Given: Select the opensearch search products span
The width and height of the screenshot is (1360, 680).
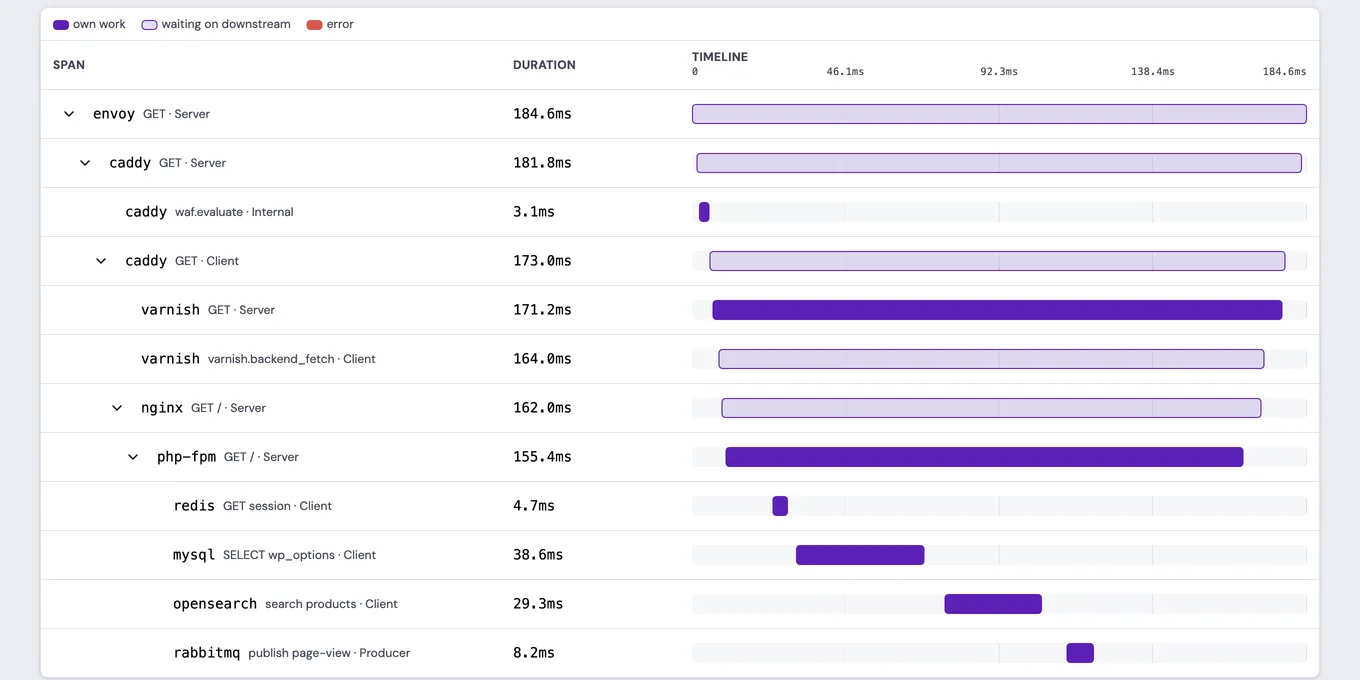Looking at the screenshot, I should (x=285, y=604).
